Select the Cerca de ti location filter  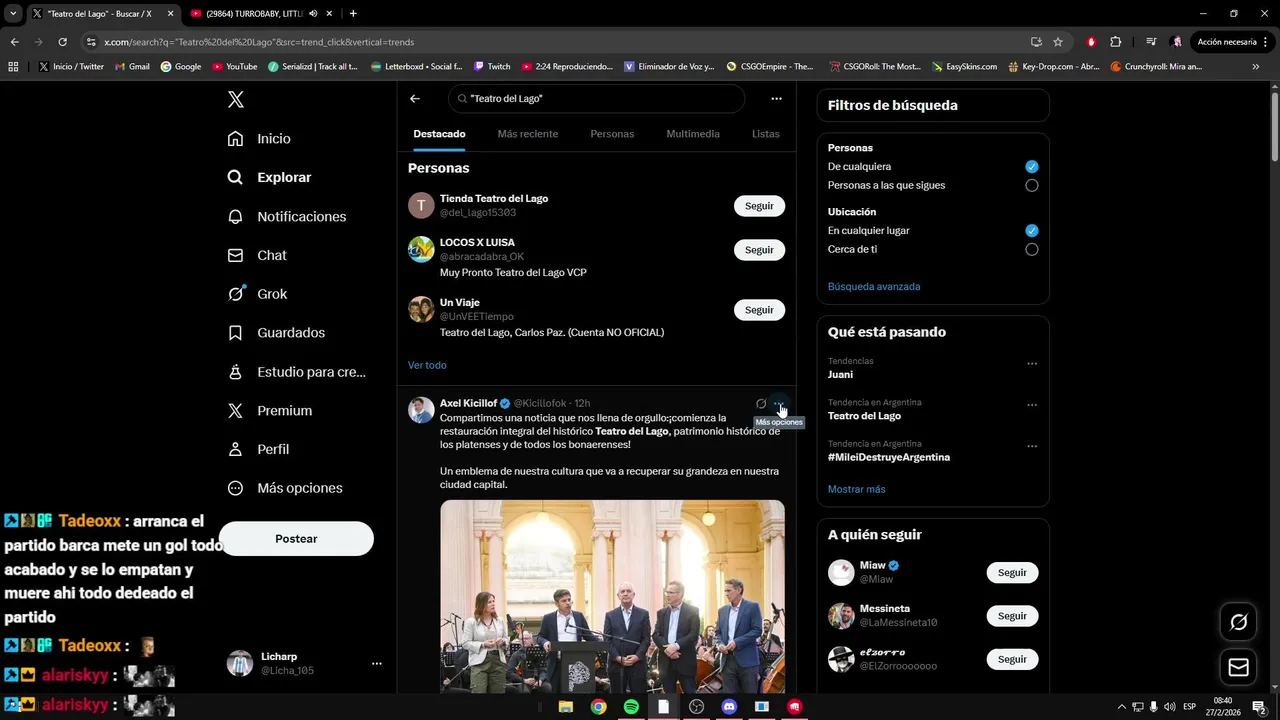coord(1031,250)
